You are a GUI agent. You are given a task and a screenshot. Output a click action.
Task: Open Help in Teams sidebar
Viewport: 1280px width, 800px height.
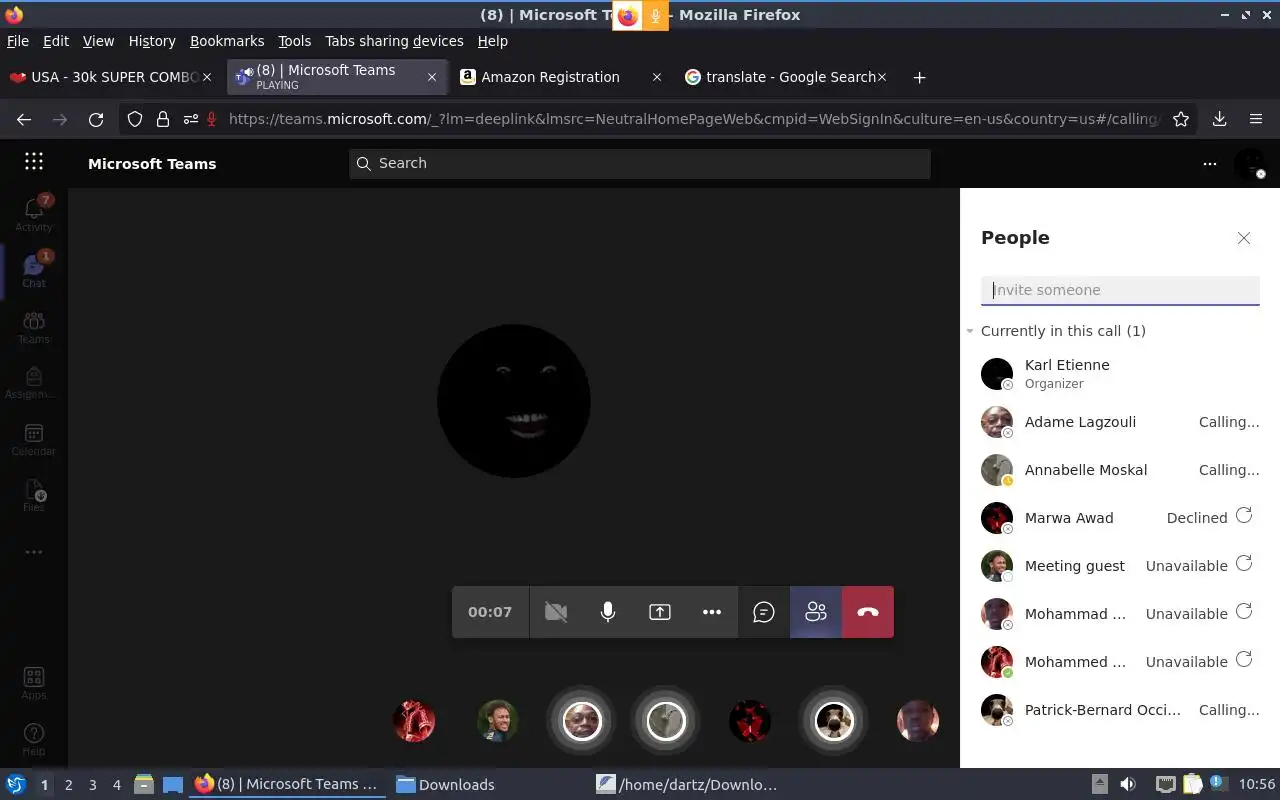[x=34, y=740]
